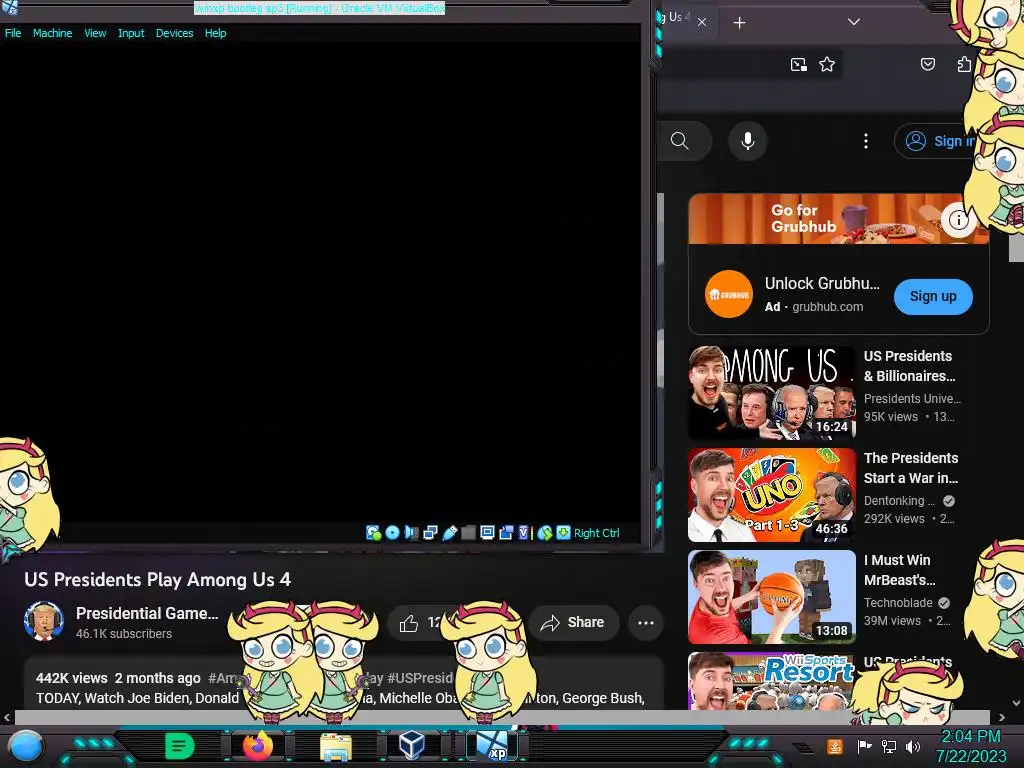The height and width of the screenshot is (768, 1024).
Task: Click mouse integration icon in VirtualBox status bar
Action: [x=545, y=533]
